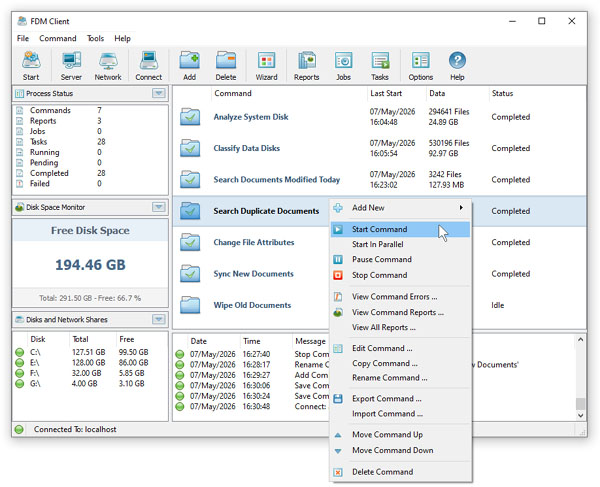This screenshot has width=600, height=487.
Task: Click the Analyze System Disk folder icon
Action: pos(190,117)
